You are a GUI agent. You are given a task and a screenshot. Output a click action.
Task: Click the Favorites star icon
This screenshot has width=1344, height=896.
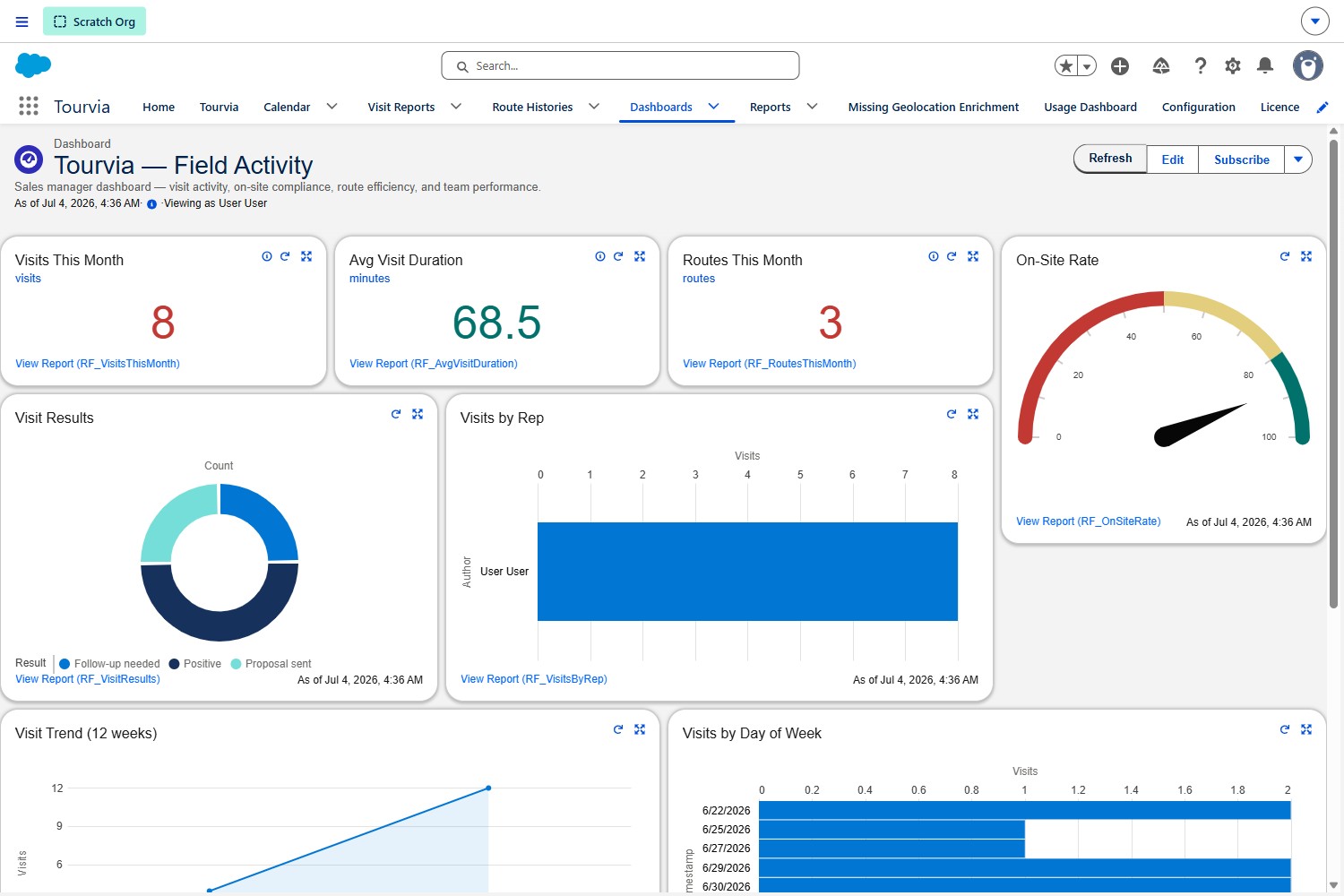point(1065,65)
